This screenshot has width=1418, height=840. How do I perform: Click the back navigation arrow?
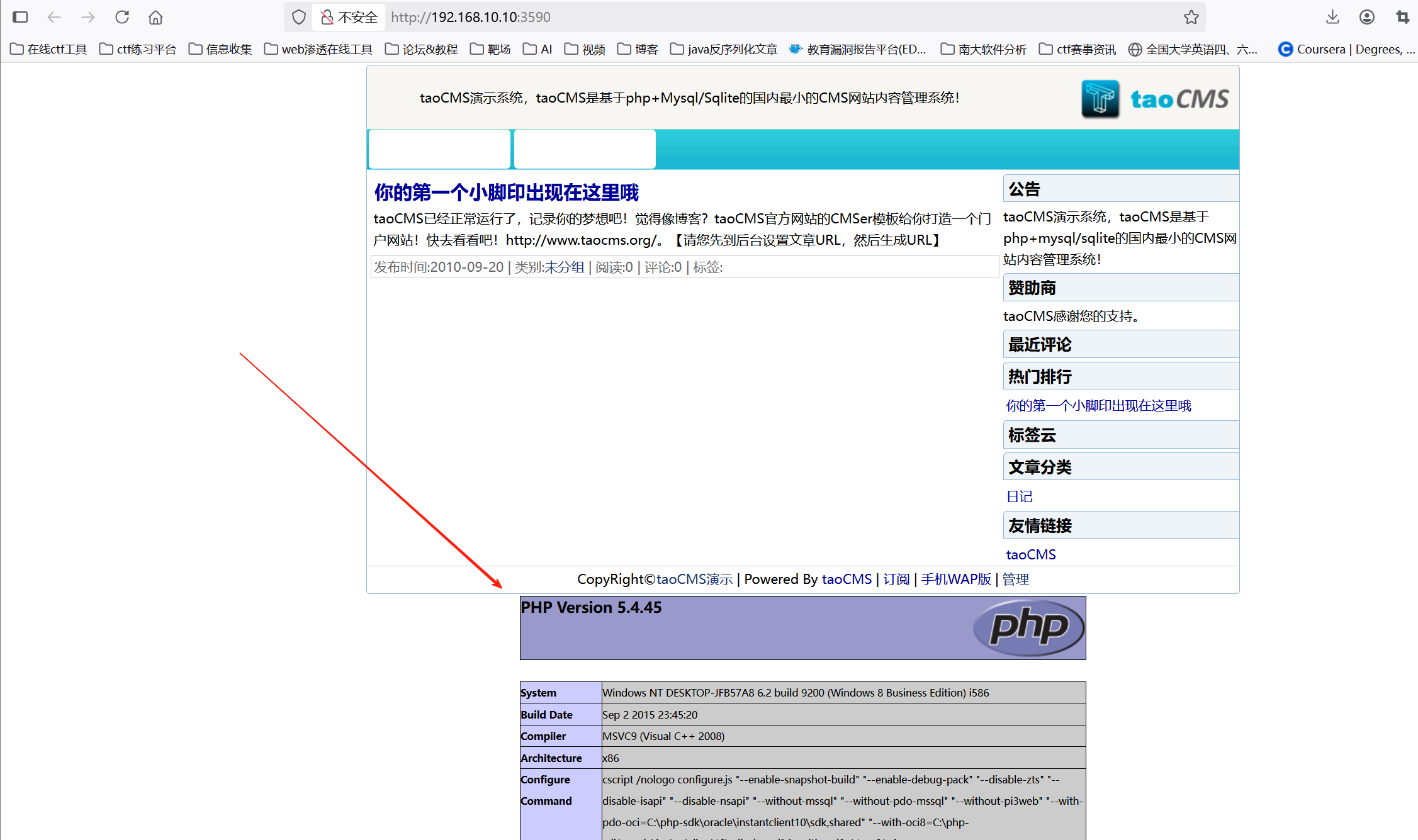coord(54,17)
